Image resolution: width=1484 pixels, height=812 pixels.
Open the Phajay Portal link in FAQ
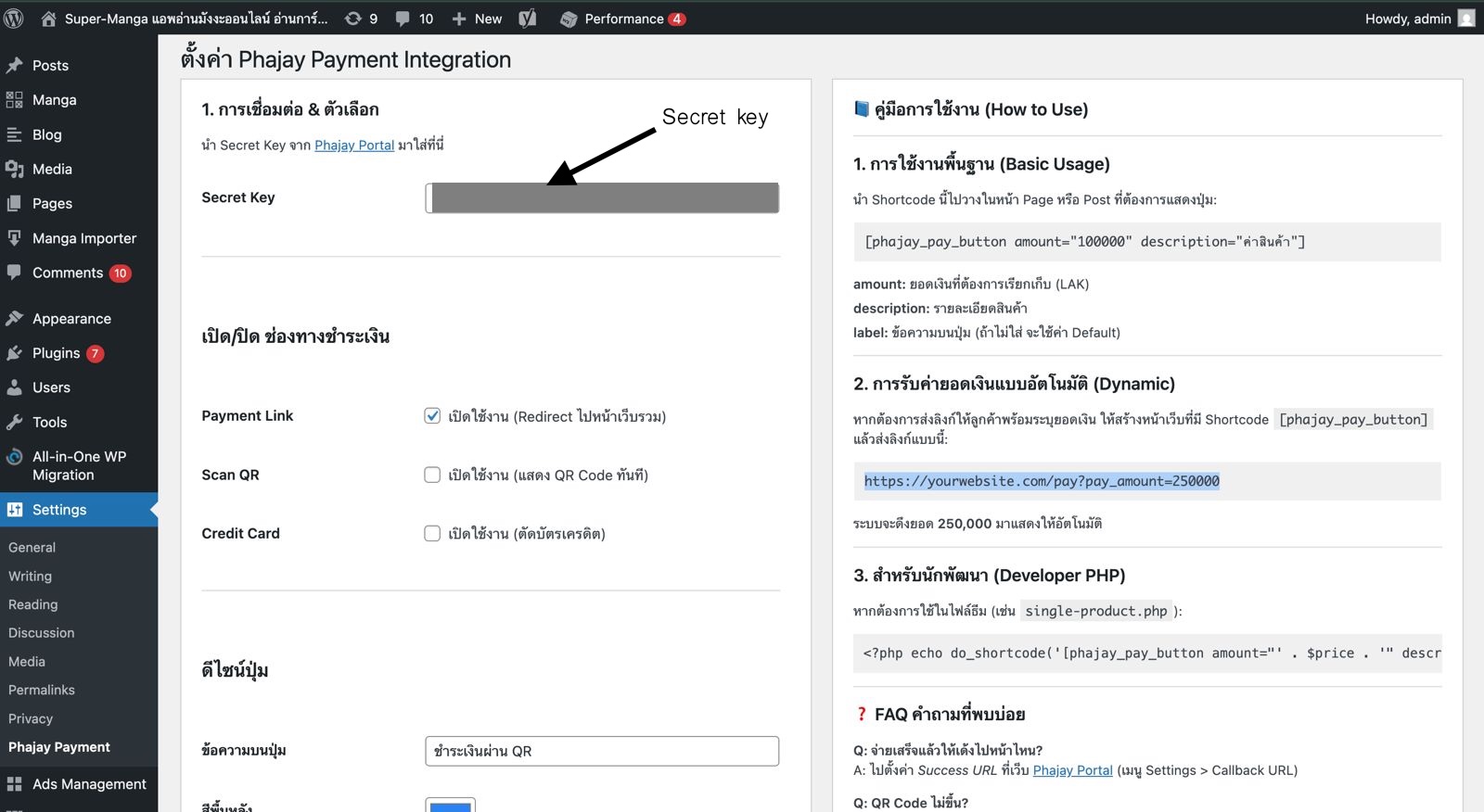pos(1072,770)
